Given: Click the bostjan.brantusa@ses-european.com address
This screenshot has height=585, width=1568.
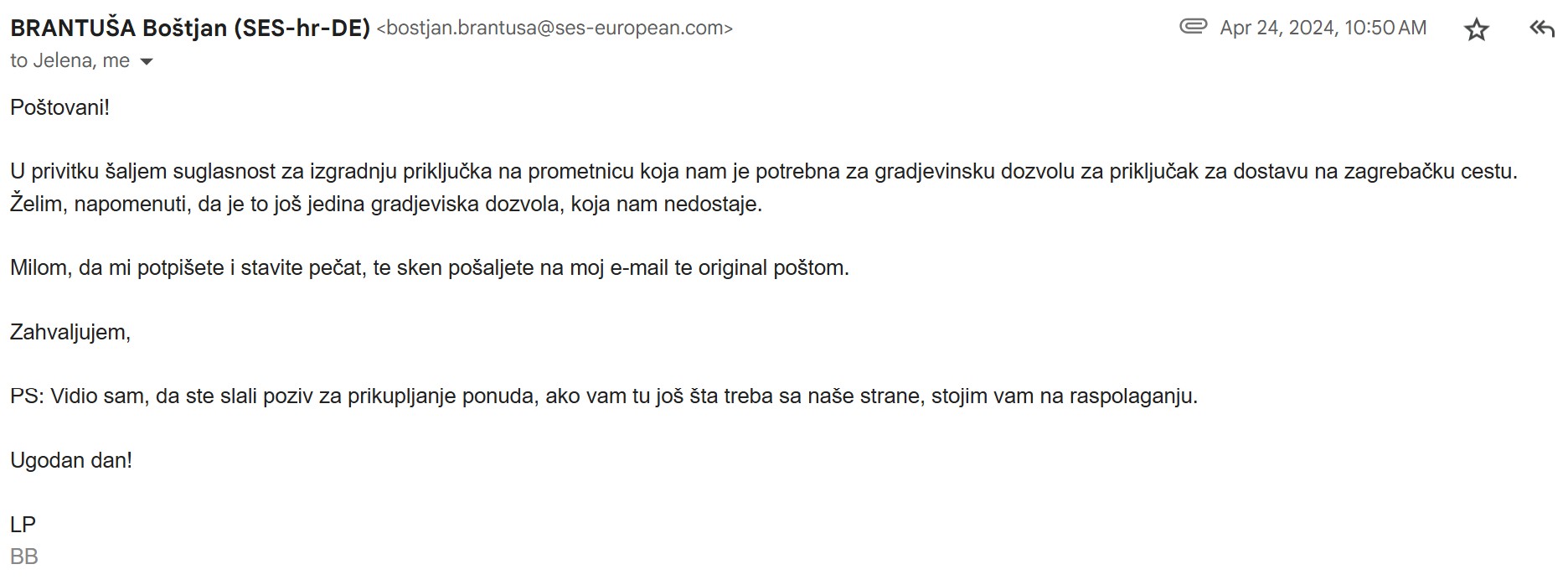Looking at the screenshot, I should click(x=554, y=28).
